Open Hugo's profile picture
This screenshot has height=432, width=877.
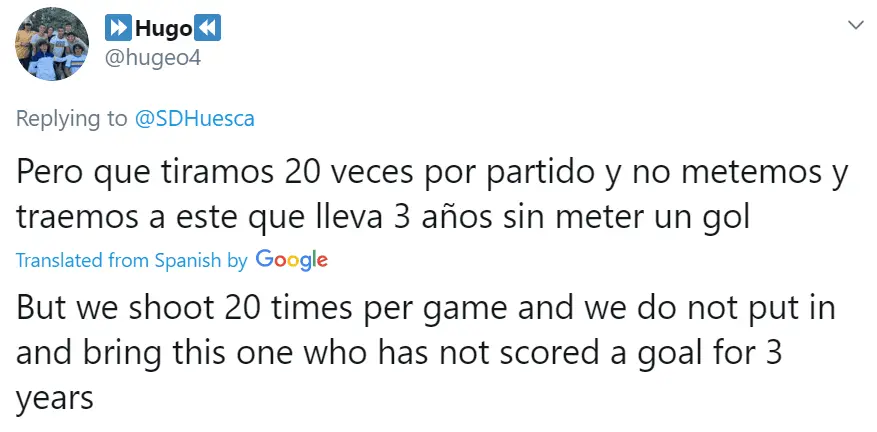[x=52, y=45]
